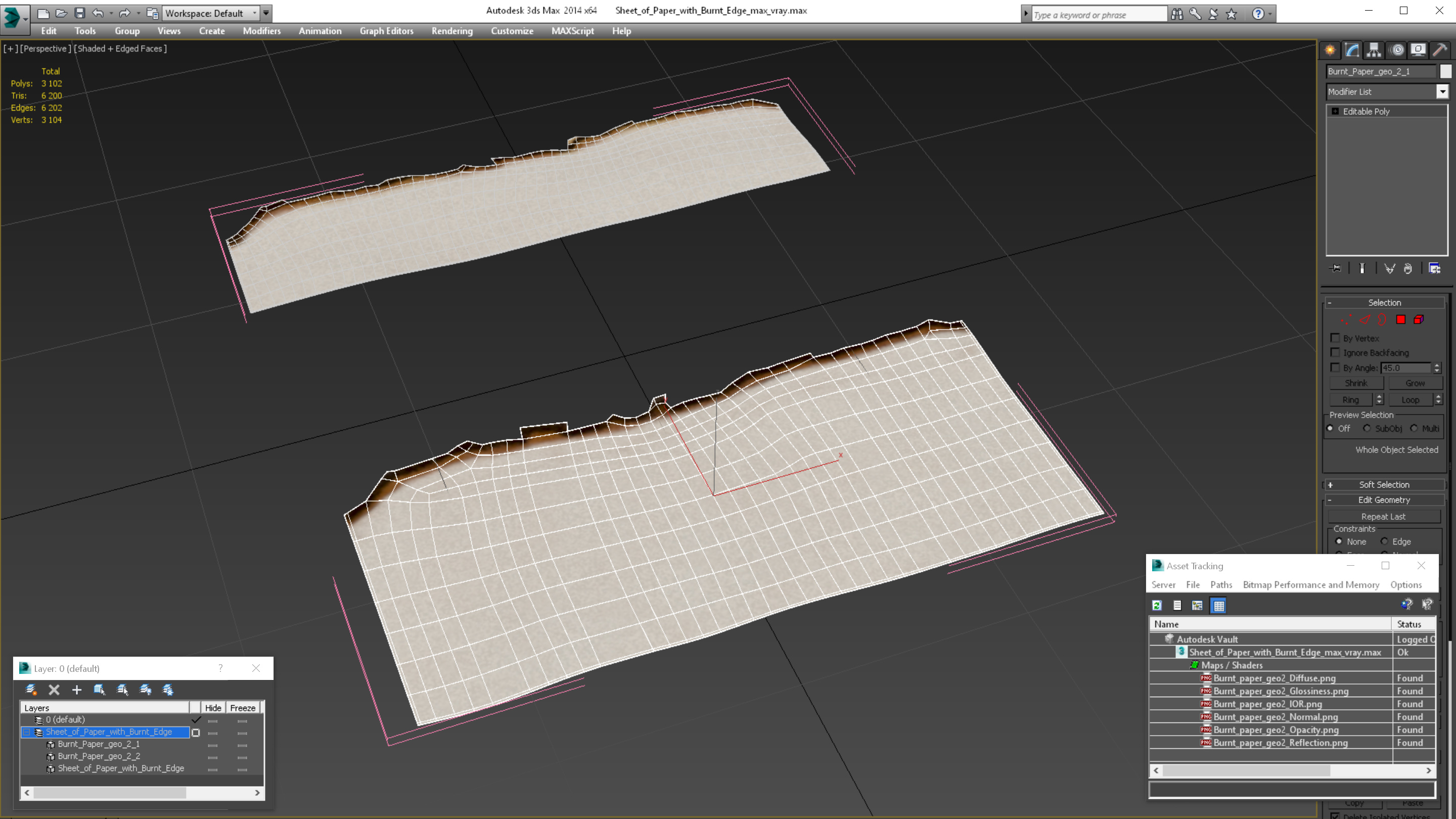Toggle Pin Stack below the modifier stack
The height and width of the screenshot is (819, 1456).
click(x=1336, y=268)
